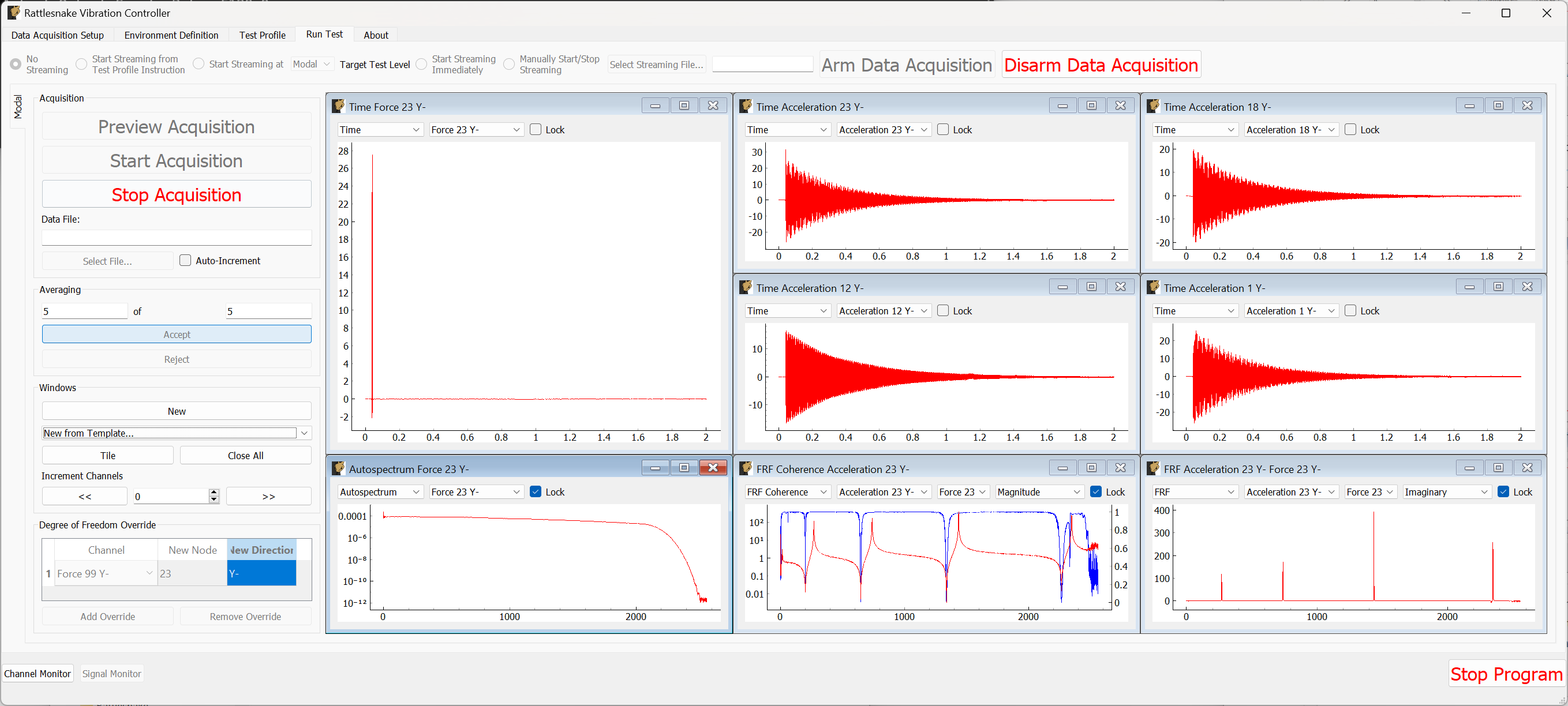Minimize the Time Acceleration 1 Y- subwindow

coord(1469,287)
